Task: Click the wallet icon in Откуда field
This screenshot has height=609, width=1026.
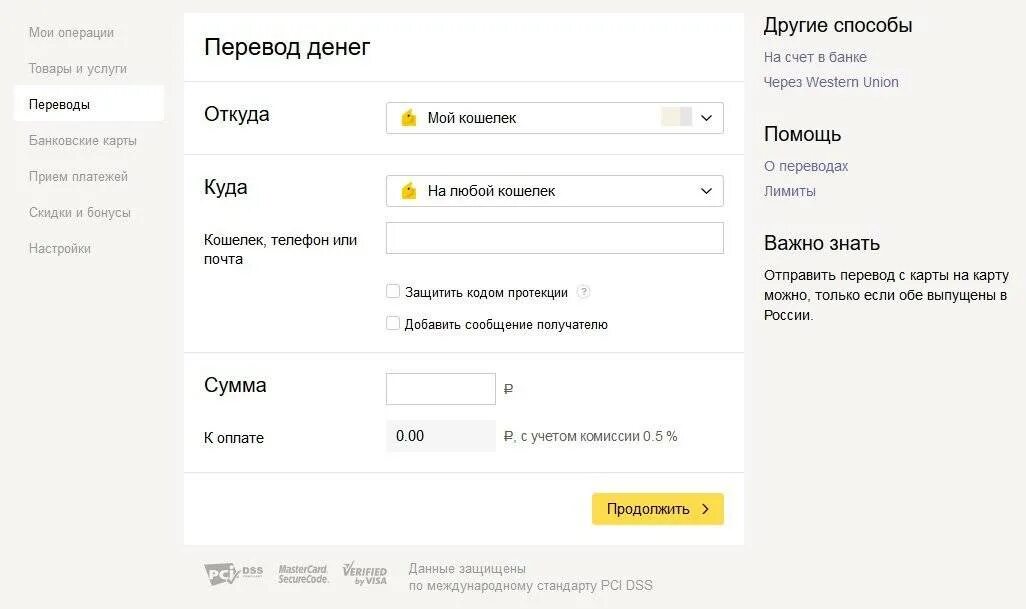Action: (408, 118)
